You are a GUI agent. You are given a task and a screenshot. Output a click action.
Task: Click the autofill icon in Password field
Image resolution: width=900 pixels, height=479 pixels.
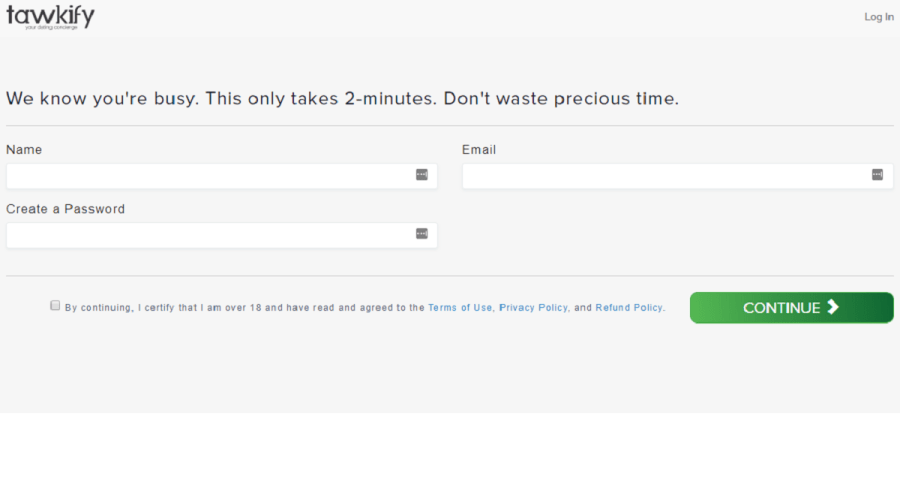tap(422, 234)
